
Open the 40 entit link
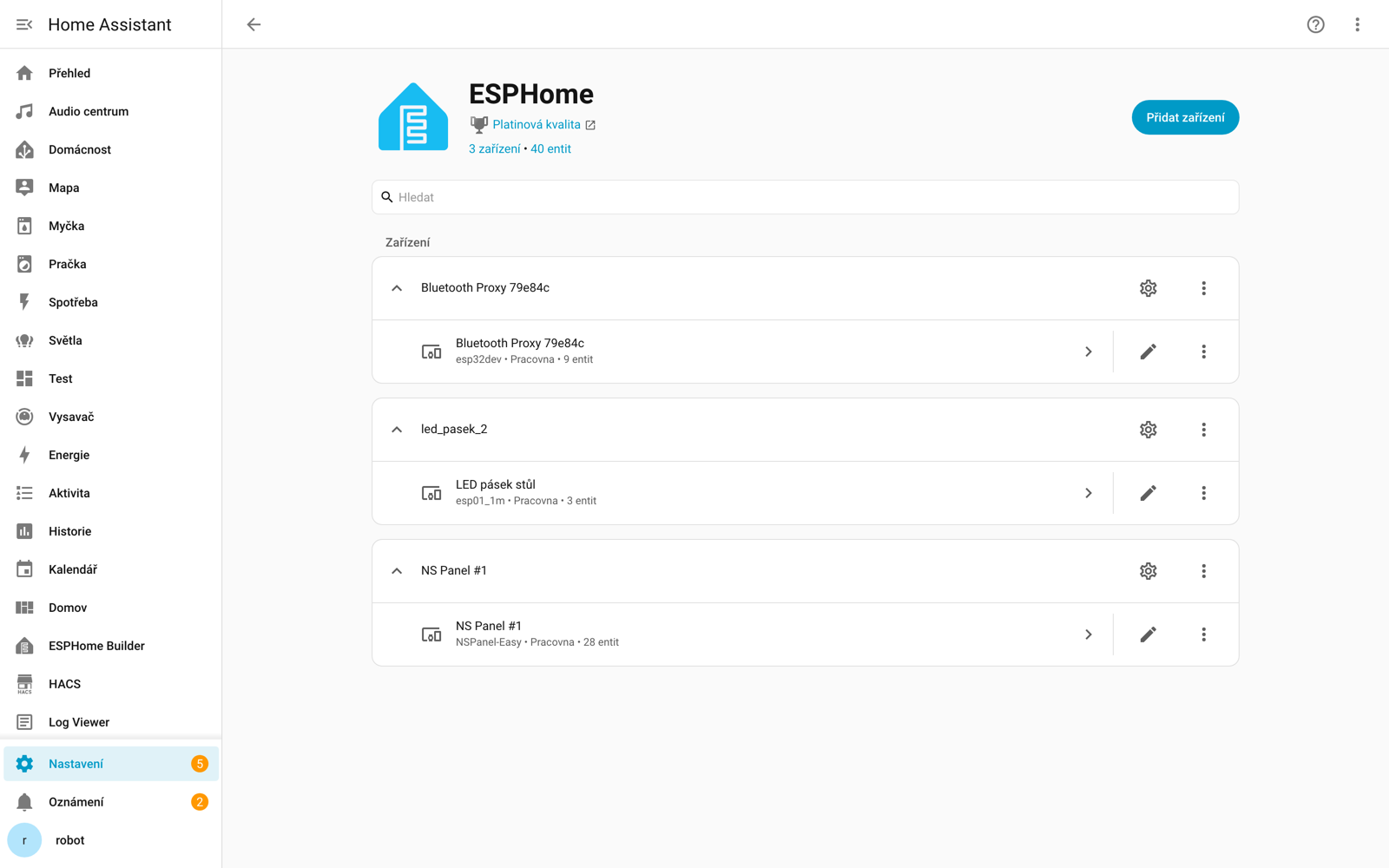[x=550, y=148]
